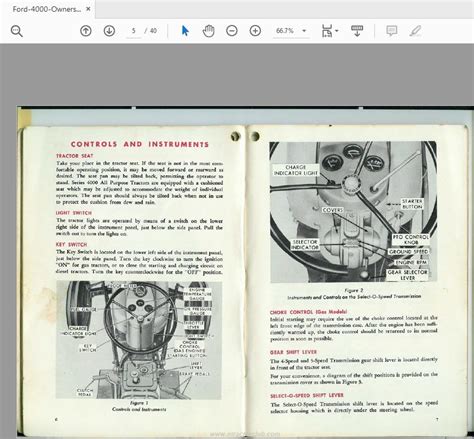Edit the current page number field

click(134, 31)
